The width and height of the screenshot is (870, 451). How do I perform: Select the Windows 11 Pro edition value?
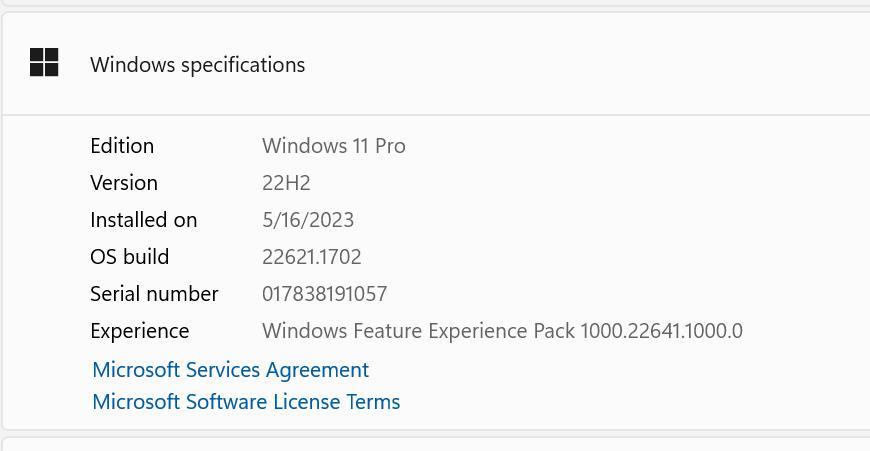pyautogui.click(x=333, y=146)
